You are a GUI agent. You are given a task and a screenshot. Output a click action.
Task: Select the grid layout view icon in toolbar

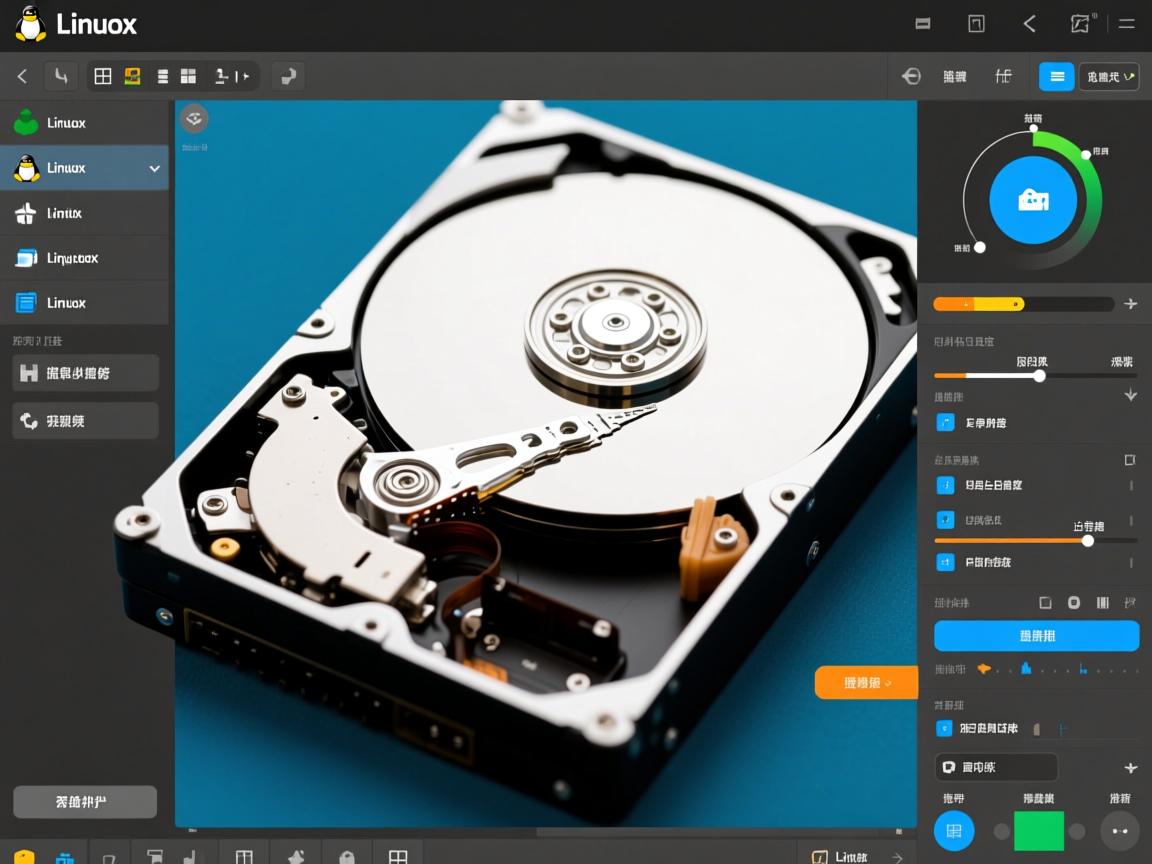coord(102,75)
